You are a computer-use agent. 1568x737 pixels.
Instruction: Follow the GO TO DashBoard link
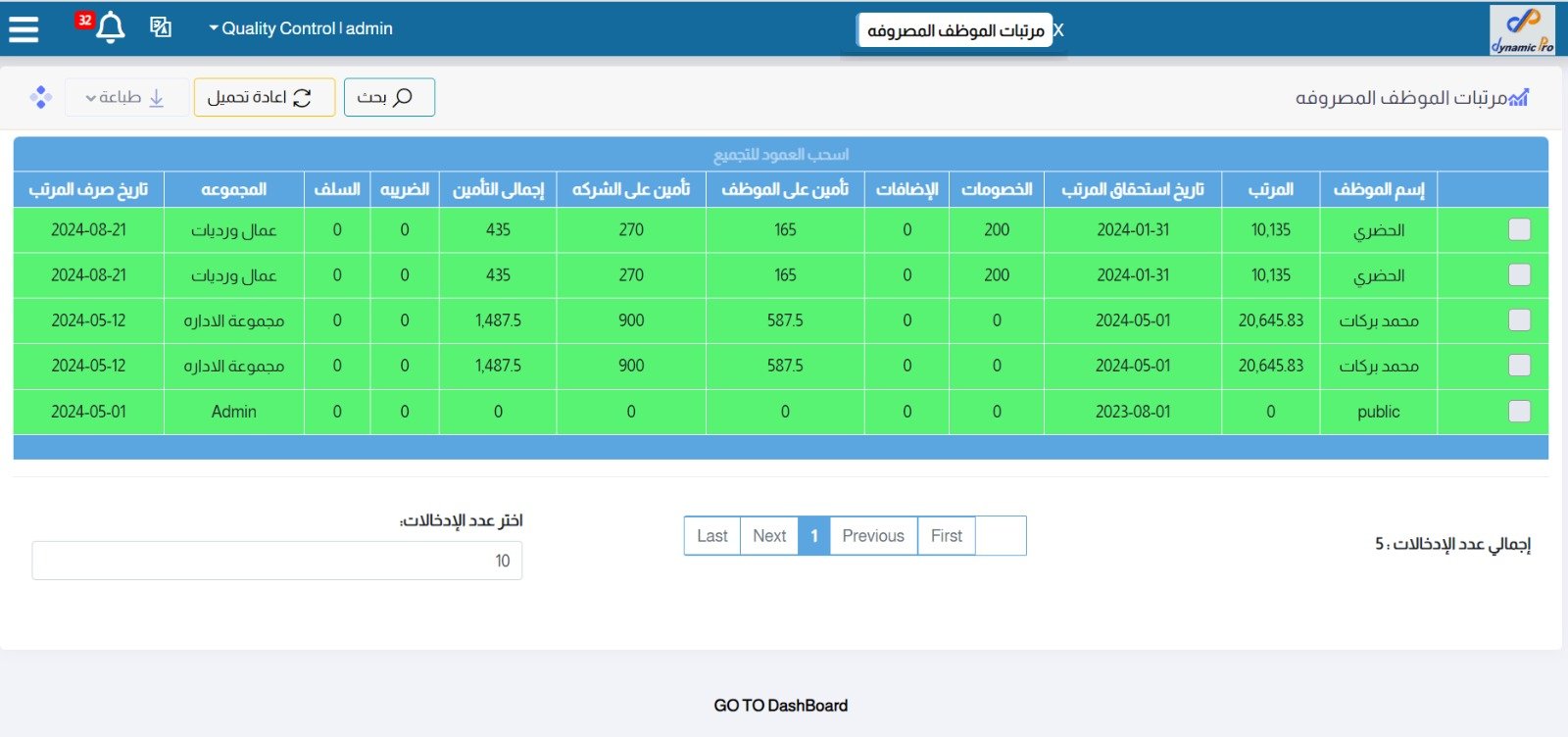[780, 706]
